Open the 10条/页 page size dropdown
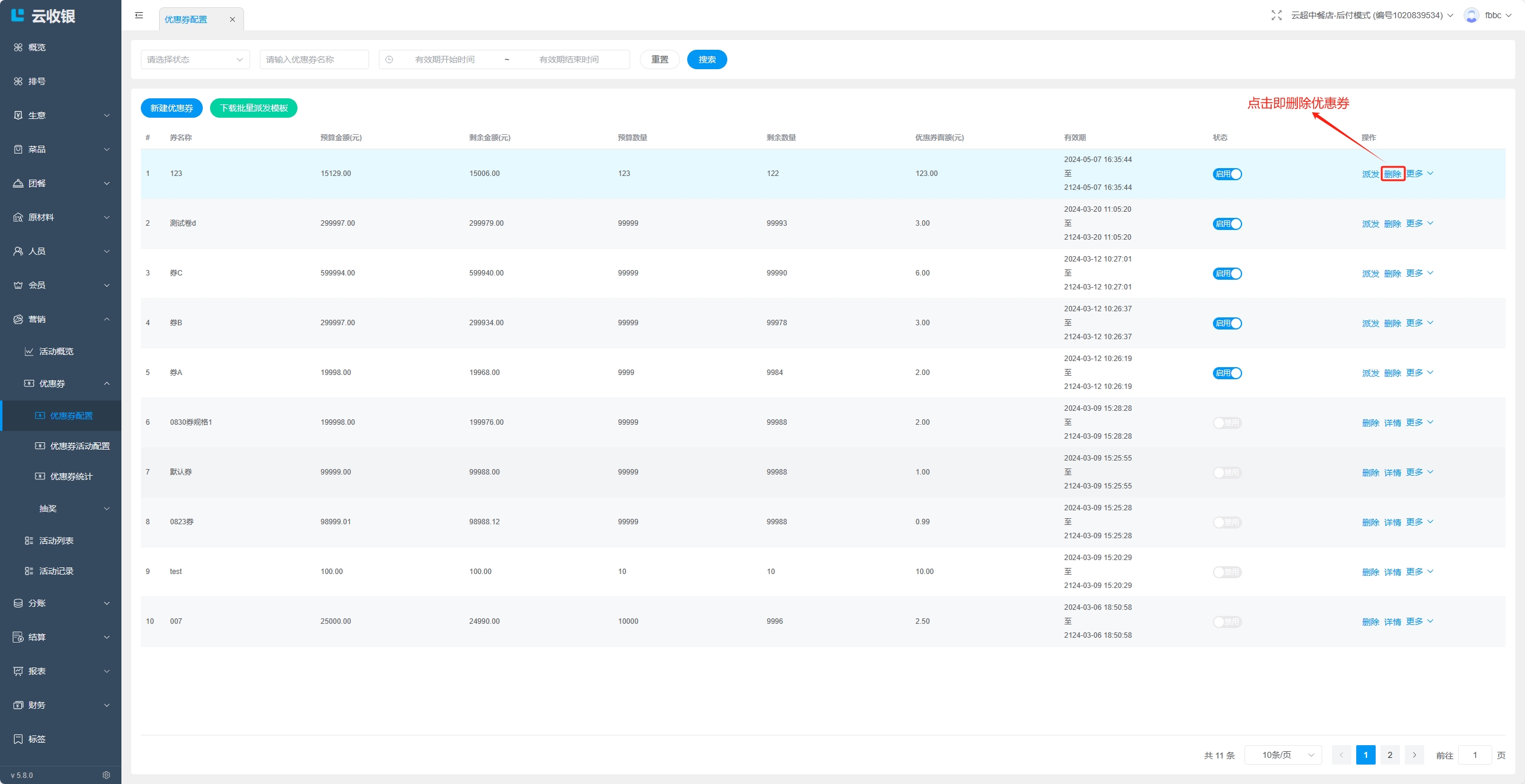The height and width of the screenshot is (784, 1525). click(x=1283, y=755)
